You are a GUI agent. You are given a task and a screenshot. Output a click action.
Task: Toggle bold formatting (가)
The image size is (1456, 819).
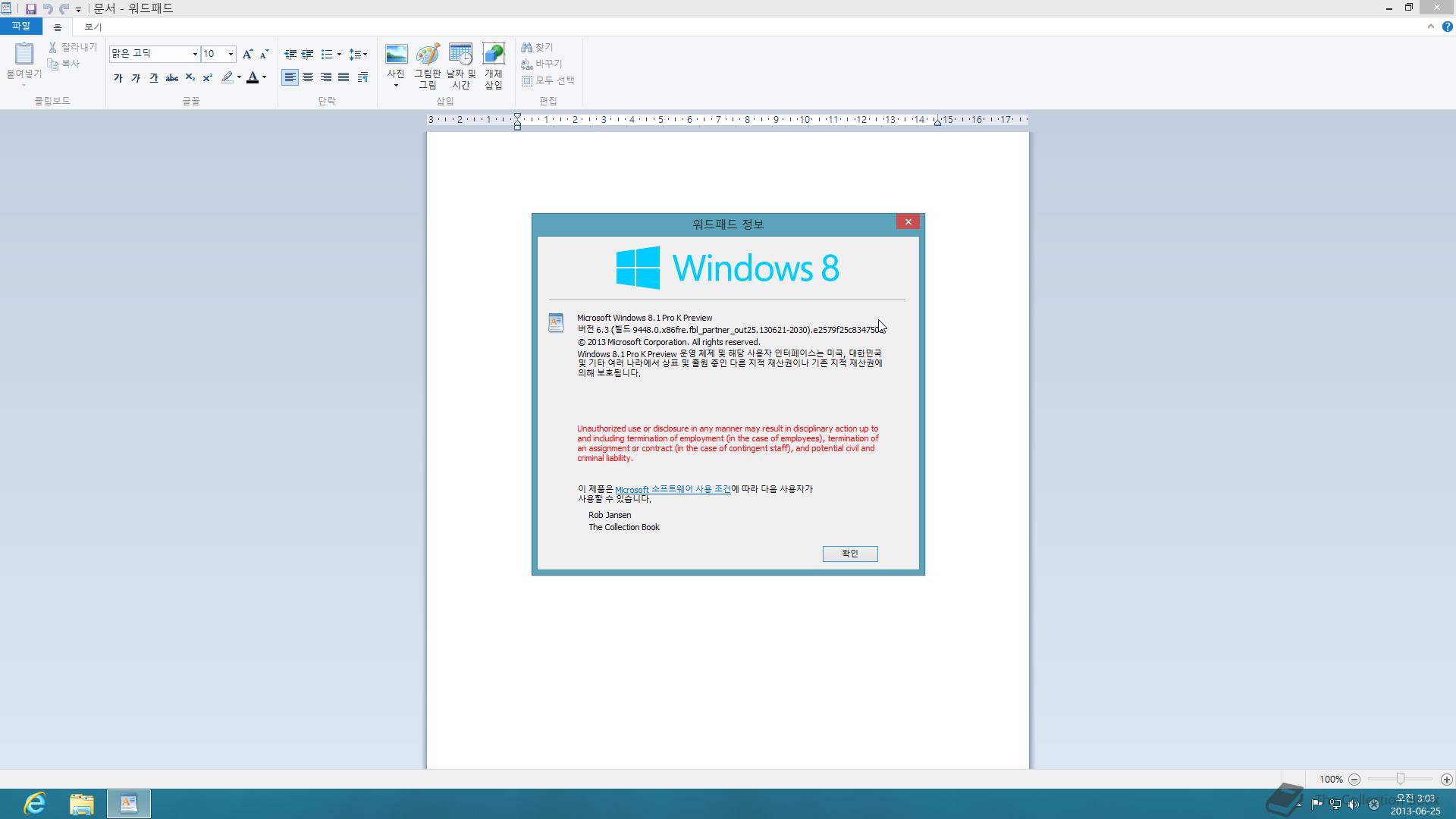[118, 77]
